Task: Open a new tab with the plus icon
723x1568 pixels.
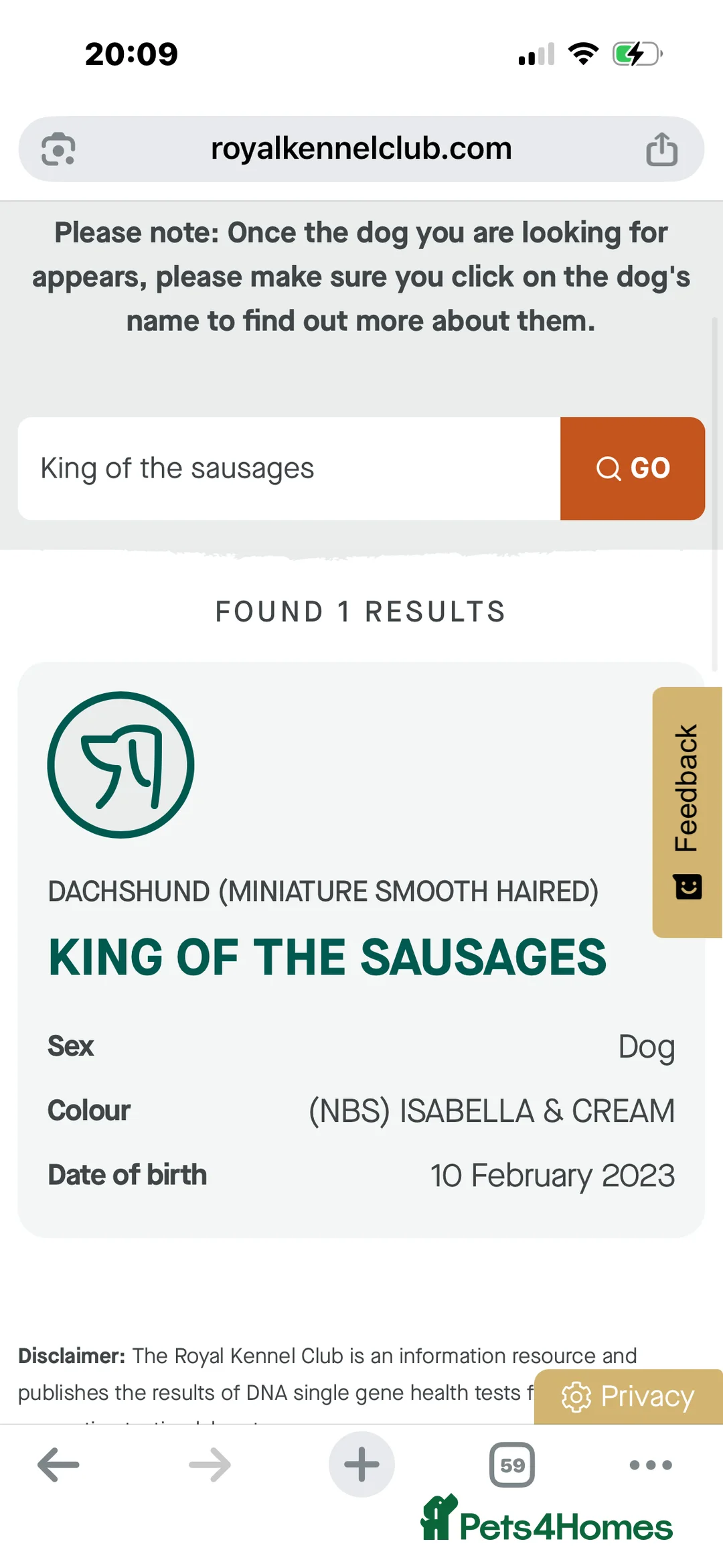Action: pos(361,1465)
